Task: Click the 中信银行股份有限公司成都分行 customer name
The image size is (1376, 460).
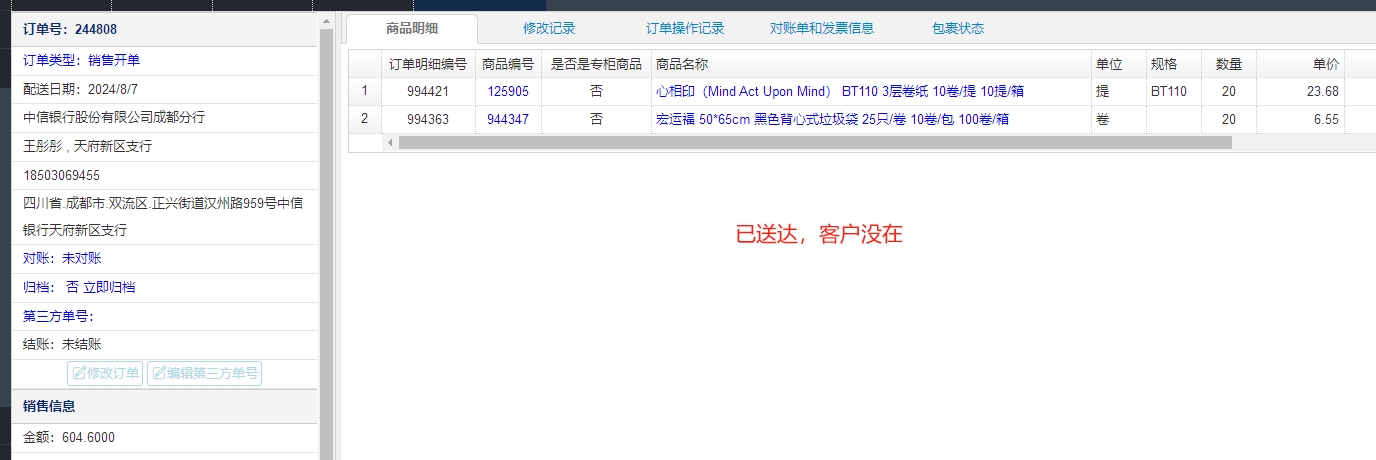Action: pos(114,117)
